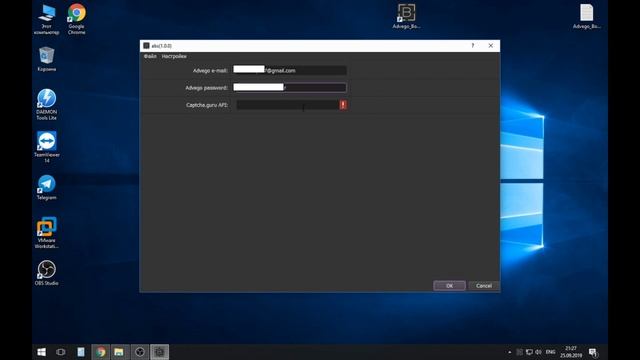Select the Advego_Bo shortcut with B logo
Screen dimensions: 640x360
406,16
